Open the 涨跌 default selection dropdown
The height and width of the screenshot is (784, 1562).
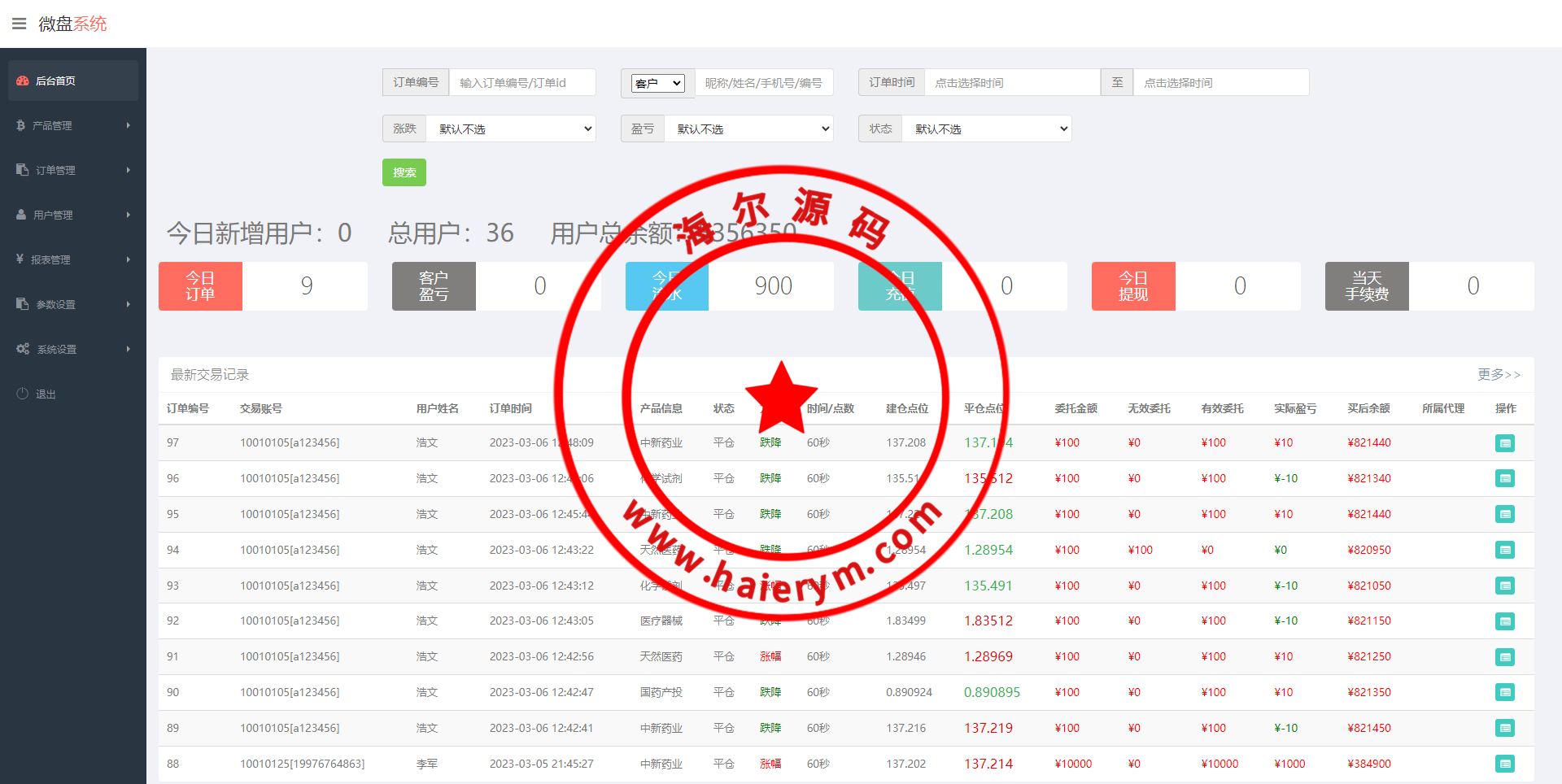(511, 128)
